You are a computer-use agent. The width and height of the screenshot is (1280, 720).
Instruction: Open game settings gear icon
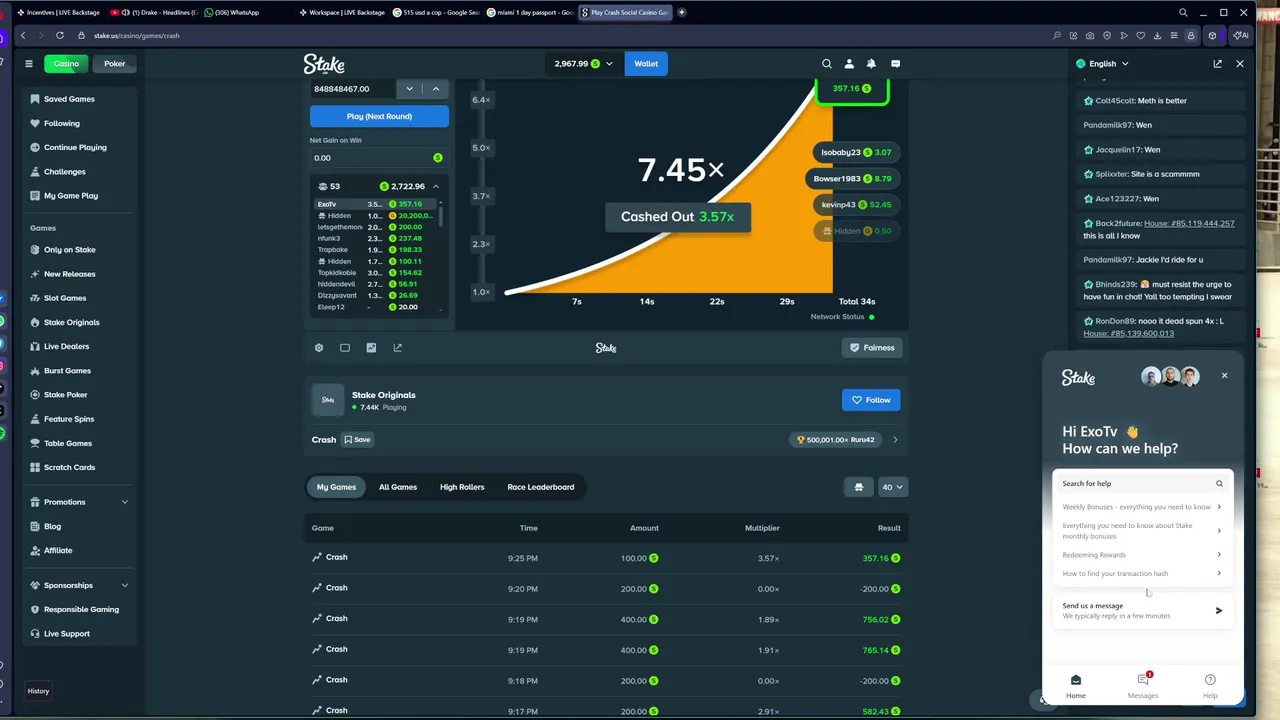pyautogui.click(x=319, y=348)
